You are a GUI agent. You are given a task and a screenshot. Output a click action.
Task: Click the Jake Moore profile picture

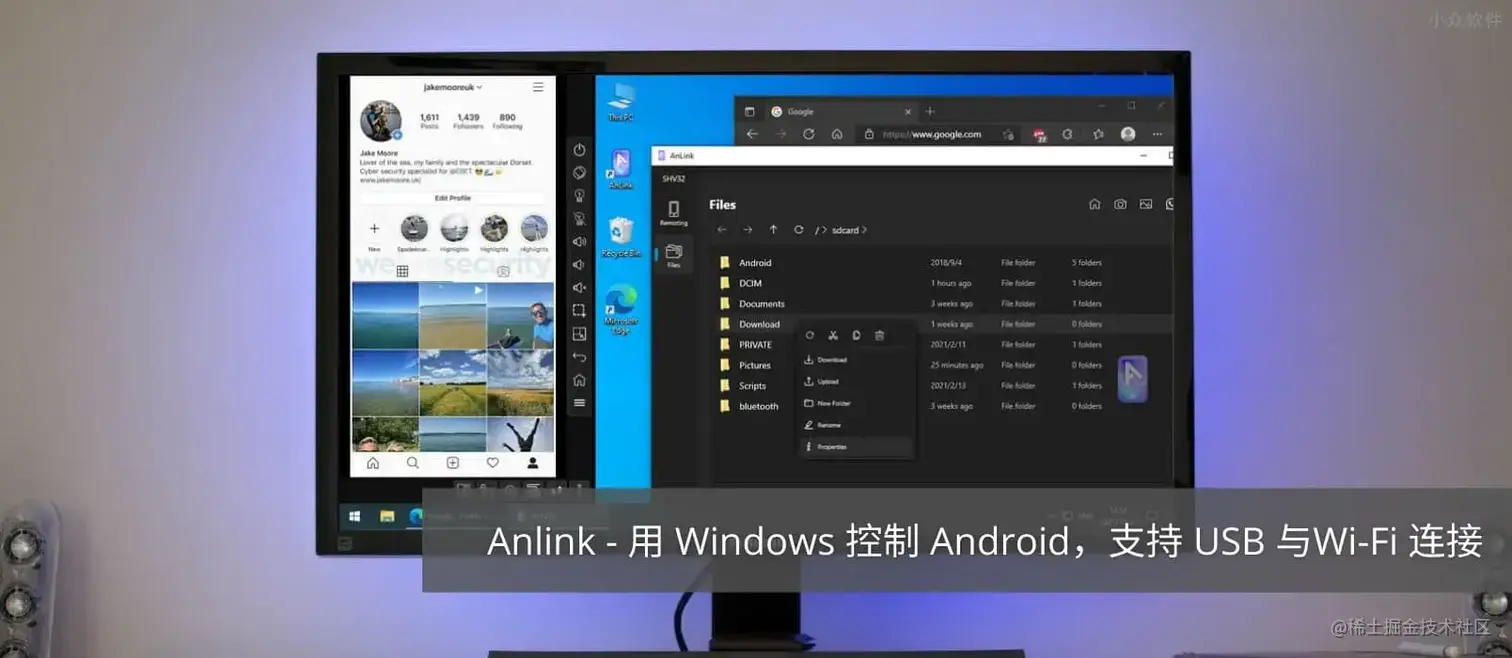coord(381,120)
